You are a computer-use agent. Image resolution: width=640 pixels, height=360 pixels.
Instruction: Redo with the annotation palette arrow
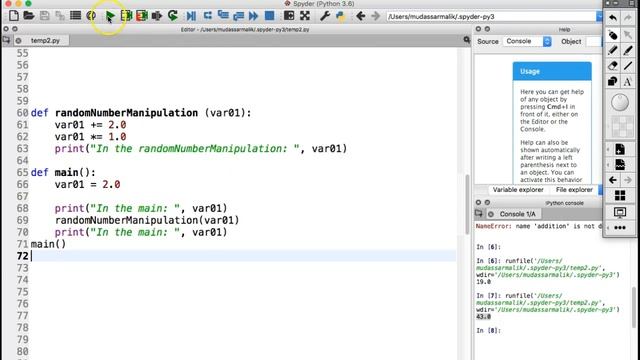[628, 18]
